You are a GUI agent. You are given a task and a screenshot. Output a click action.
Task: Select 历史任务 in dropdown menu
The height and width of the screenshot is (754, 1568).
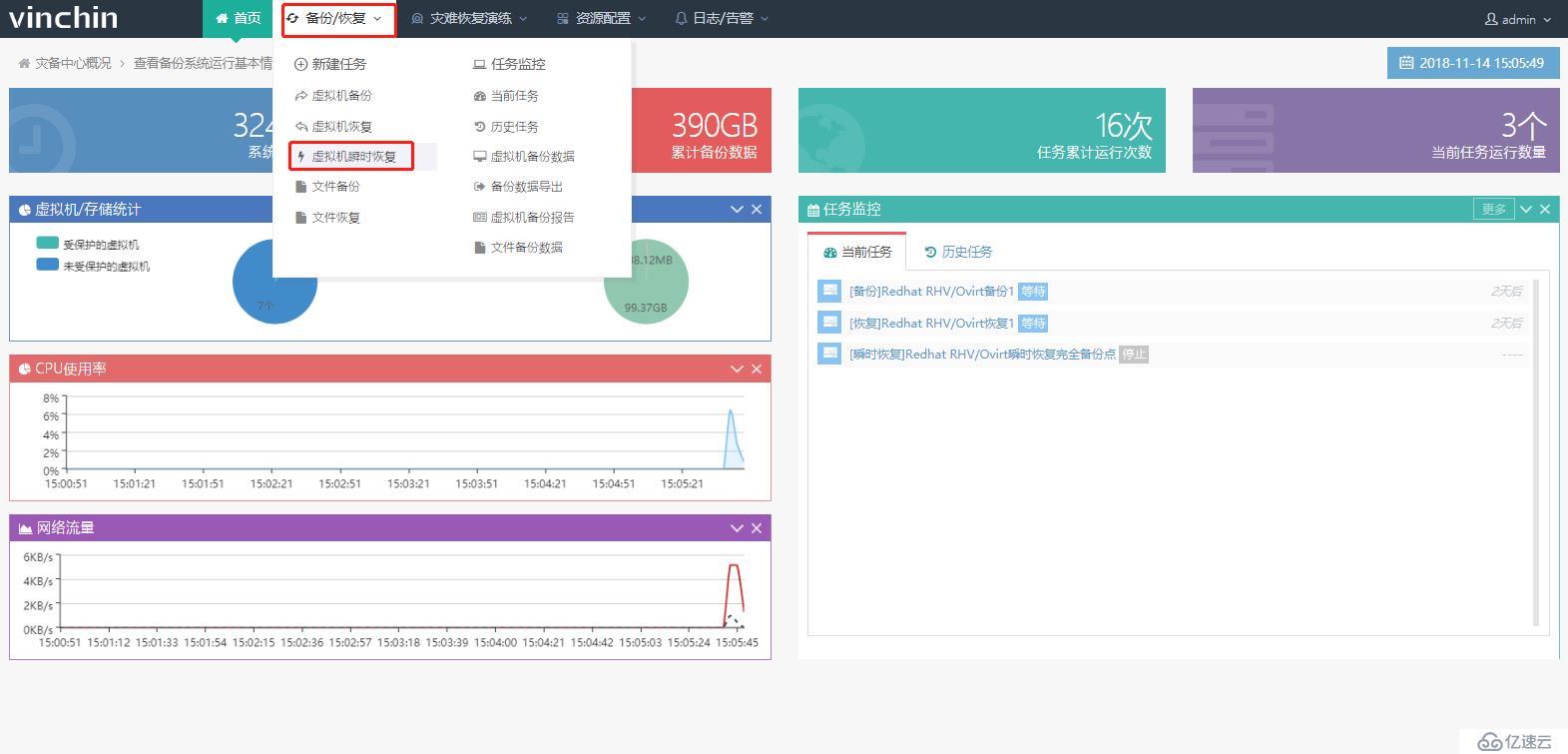(x=506, y=127)
